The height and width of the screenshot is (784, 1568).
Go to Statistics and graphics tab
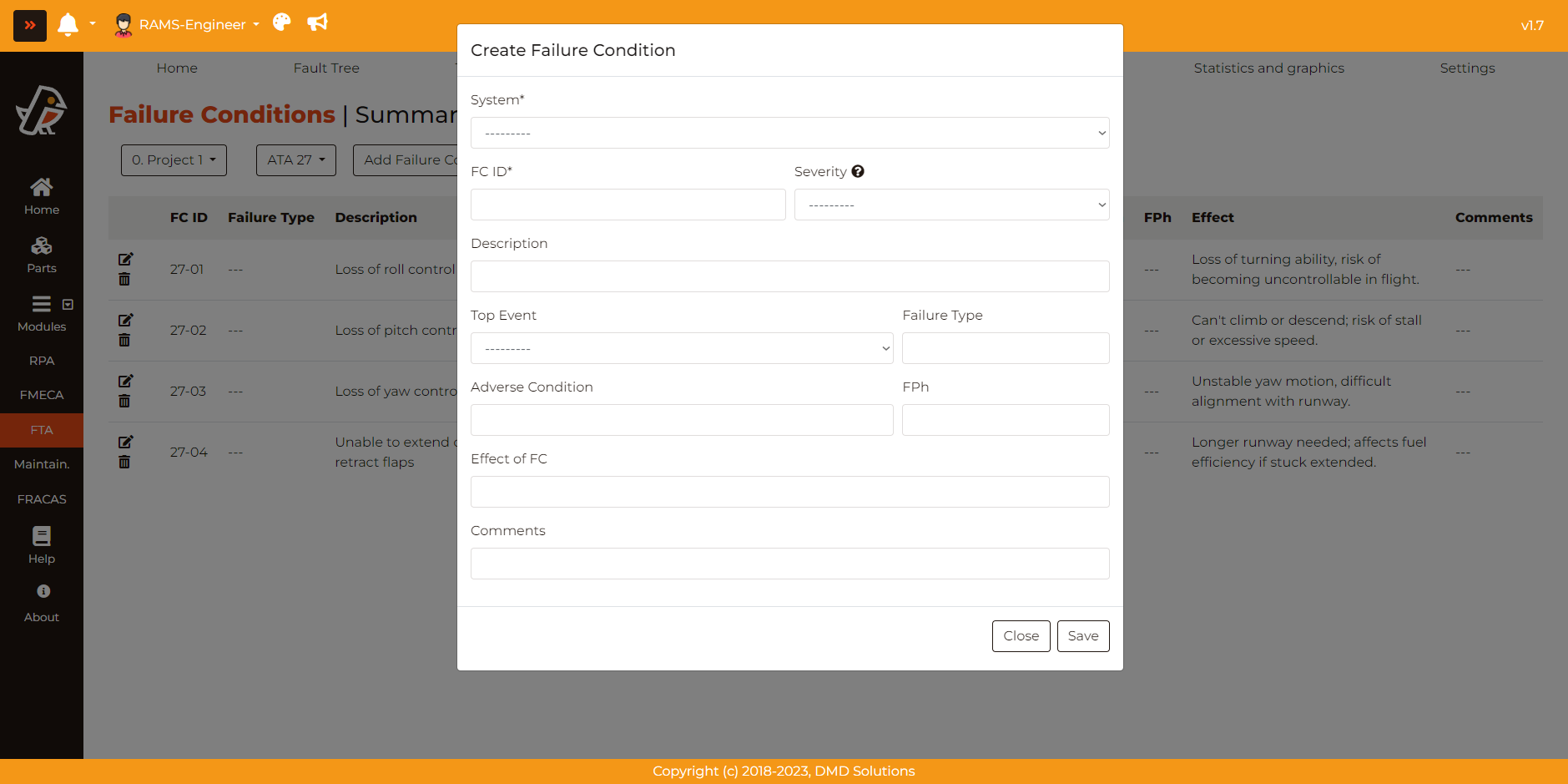pyautogui.click(x=1268, y=68)
